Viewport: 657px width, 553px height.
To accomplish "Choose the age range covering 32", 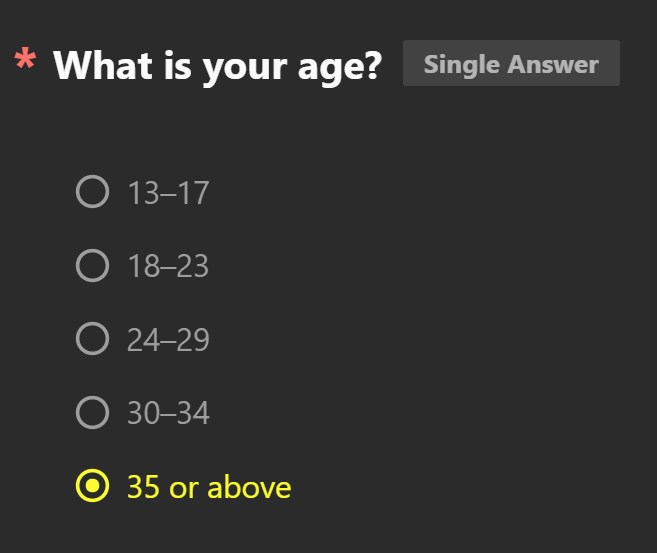I will click(x=142, y=413).
